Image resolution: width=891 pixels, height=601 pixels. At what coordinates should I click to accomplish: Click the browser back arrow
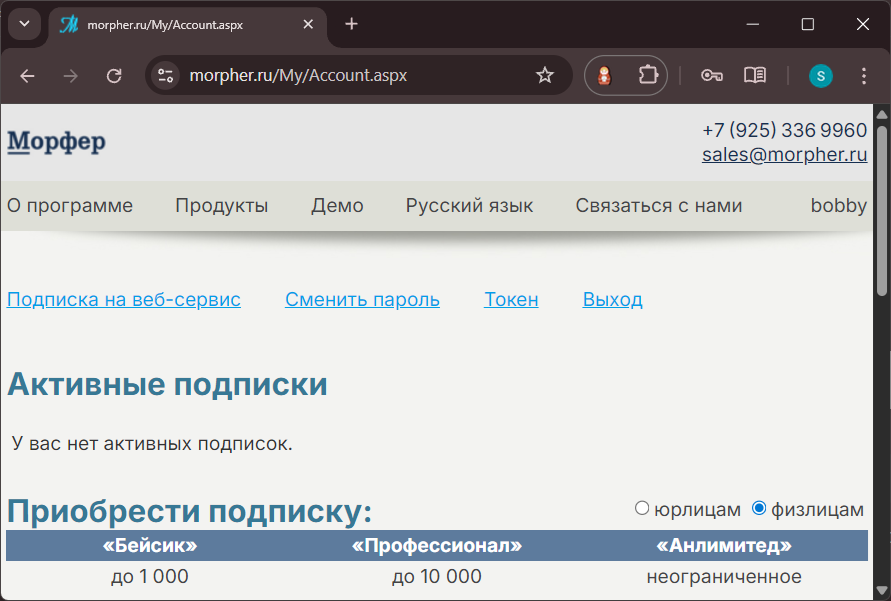[x=27, y=76]
